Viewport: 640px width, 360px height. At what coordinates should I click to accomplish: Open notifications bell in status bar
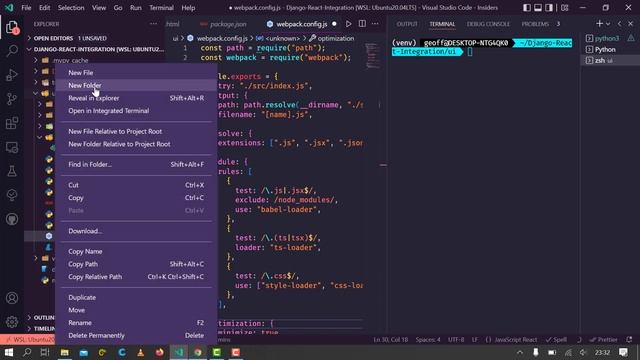[629, 340]
